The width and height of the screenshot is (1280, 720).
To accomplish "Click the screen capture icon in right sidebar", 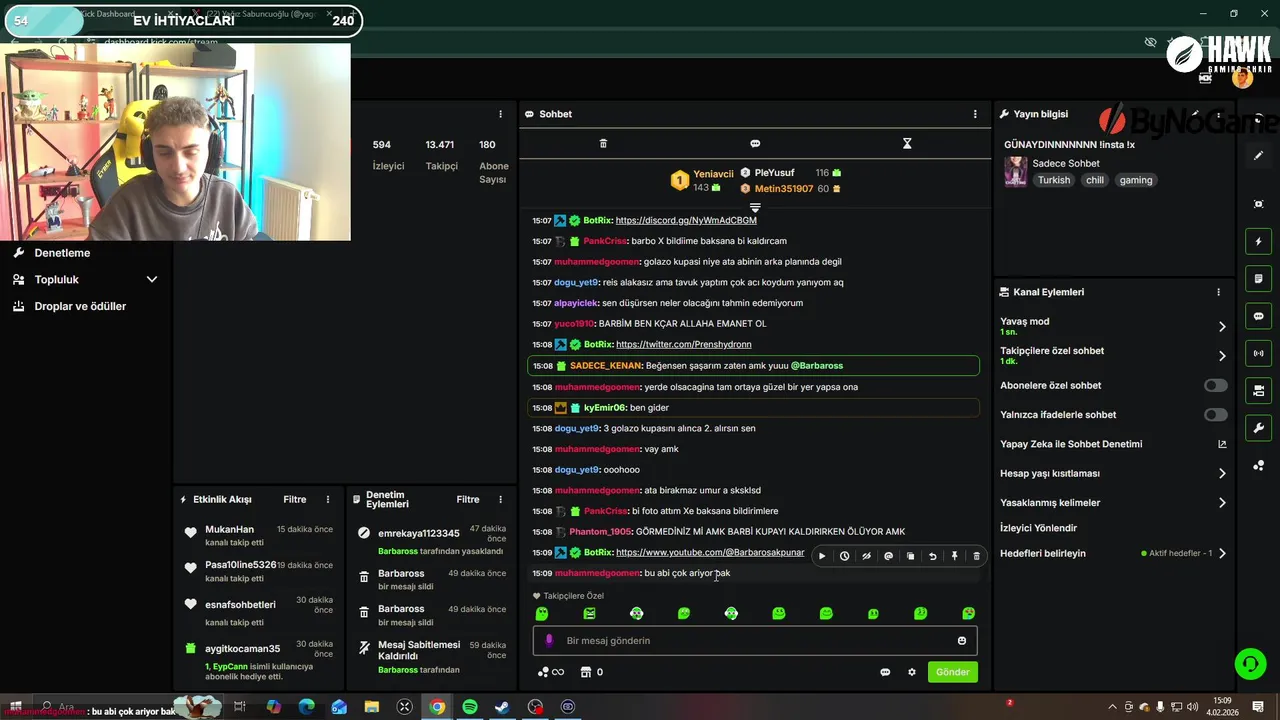I will [x=1258, y=204].
